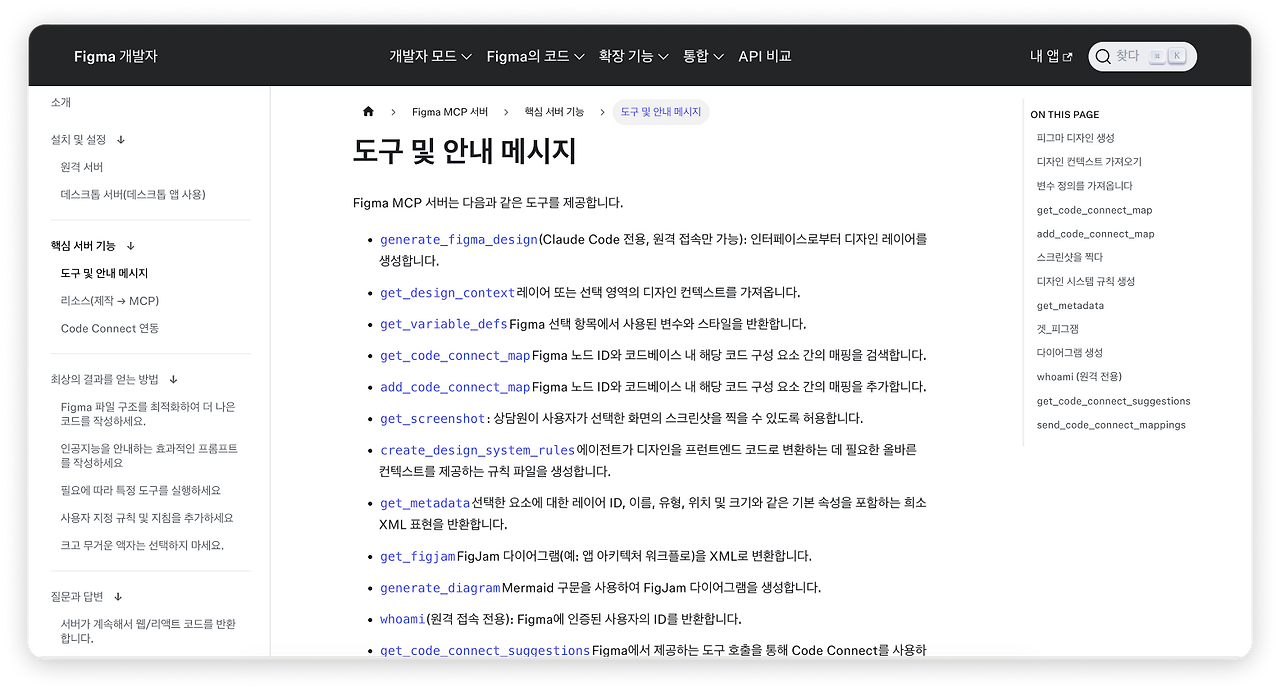Click generate_diagram tool link
1280x691 pixels.
coord(440,588)
